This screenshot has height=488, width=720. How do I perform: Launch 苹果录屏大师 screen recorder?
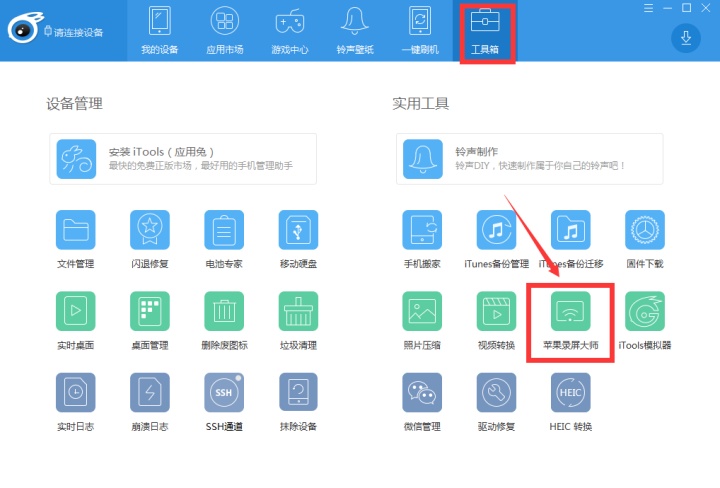[x=571, y=311]
